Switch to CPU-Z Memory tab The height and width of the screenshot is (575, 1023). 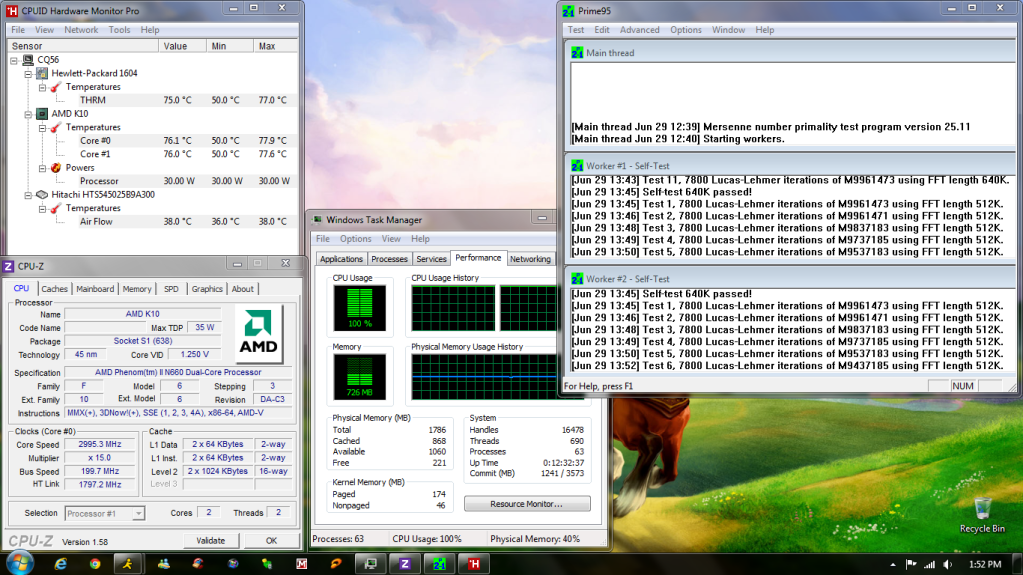[x=136, y=289]
